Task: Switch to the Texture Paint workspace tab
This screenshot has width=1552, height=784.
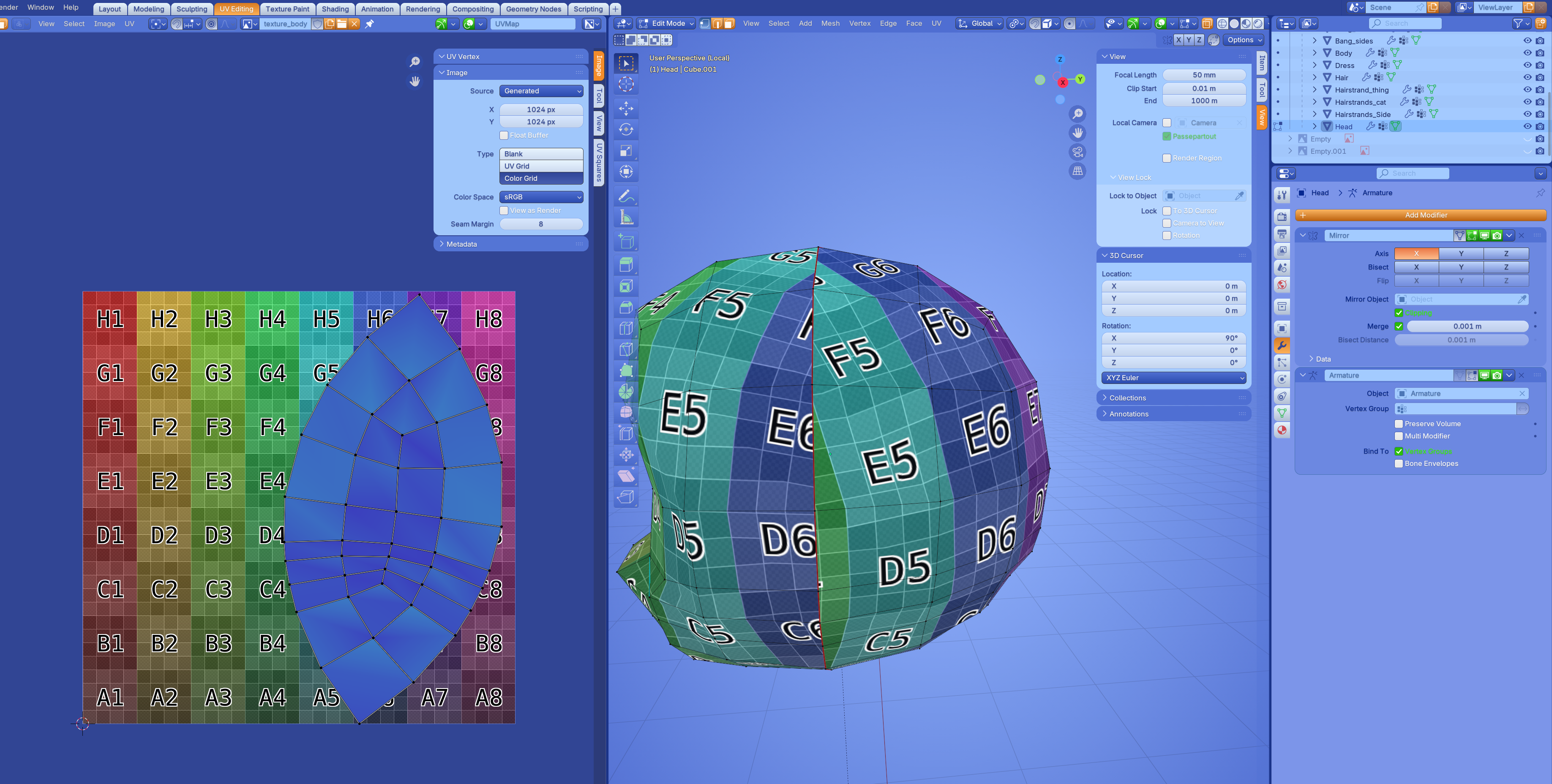Action: click(287, 9)
